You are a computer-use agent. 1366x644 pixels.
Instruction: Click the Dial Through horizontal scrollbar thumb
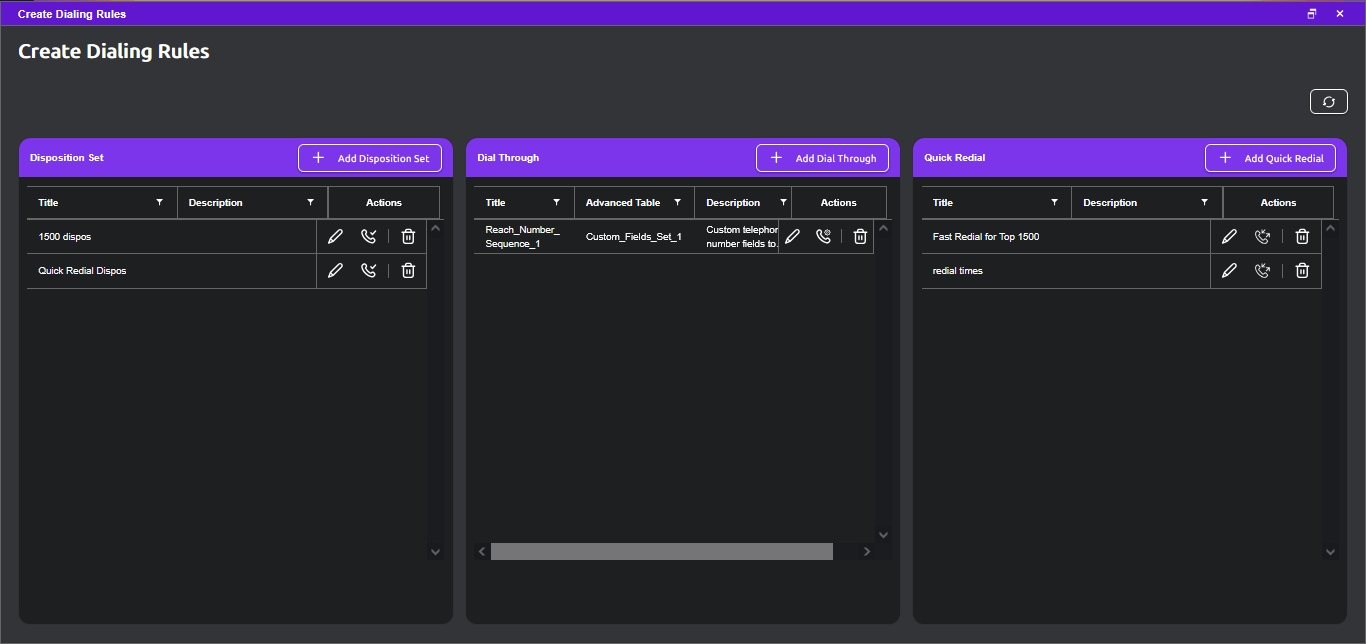point(662,552)
